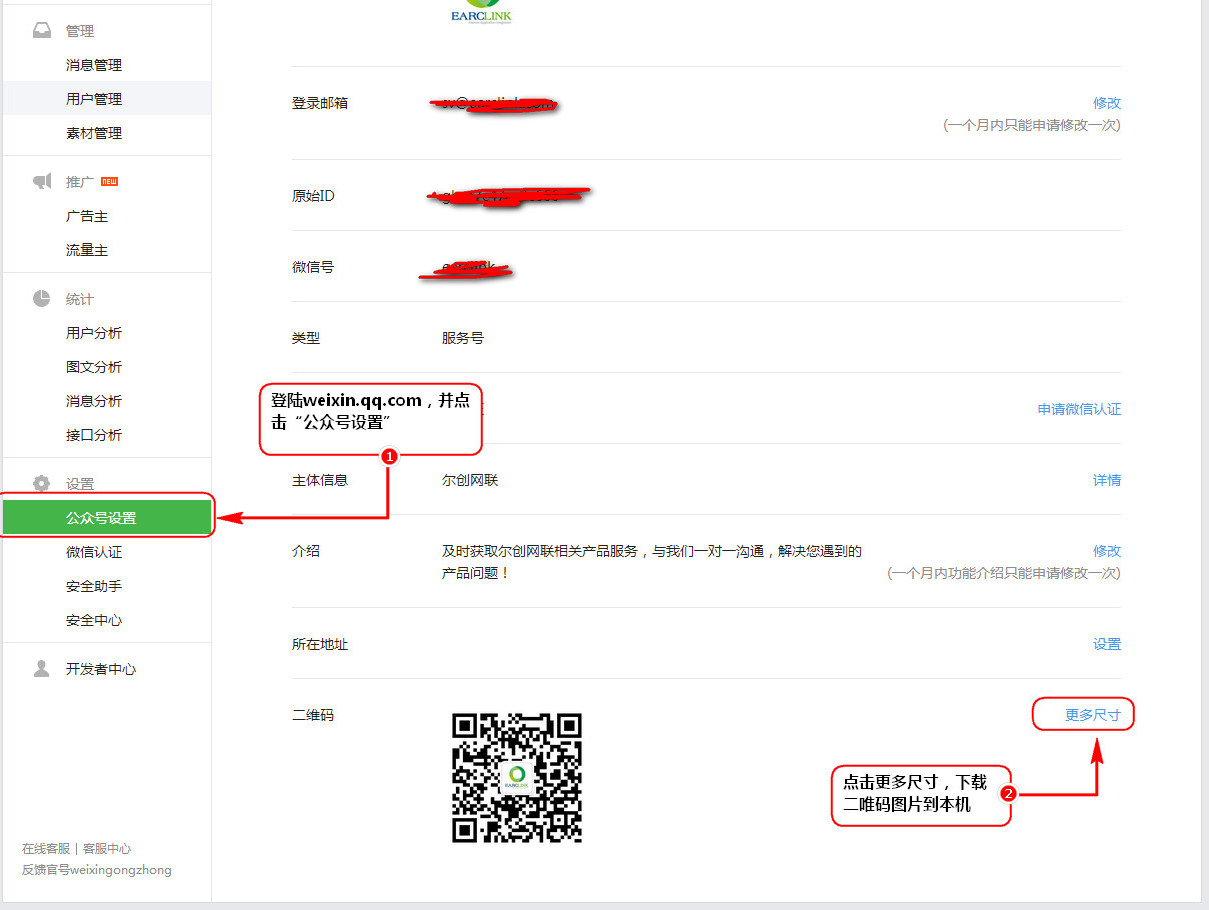Open 详情 for 主体信息

[1106, 480]
